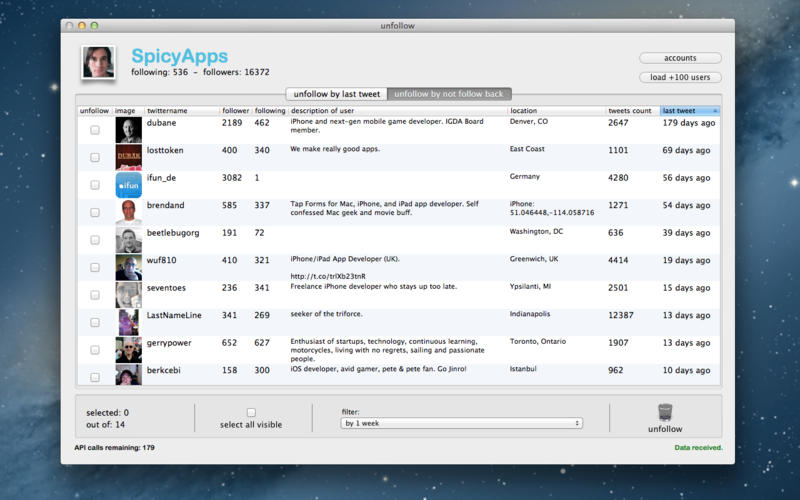
Task: Select the twittername 'LastNameLine'
Action: point(174,315)
